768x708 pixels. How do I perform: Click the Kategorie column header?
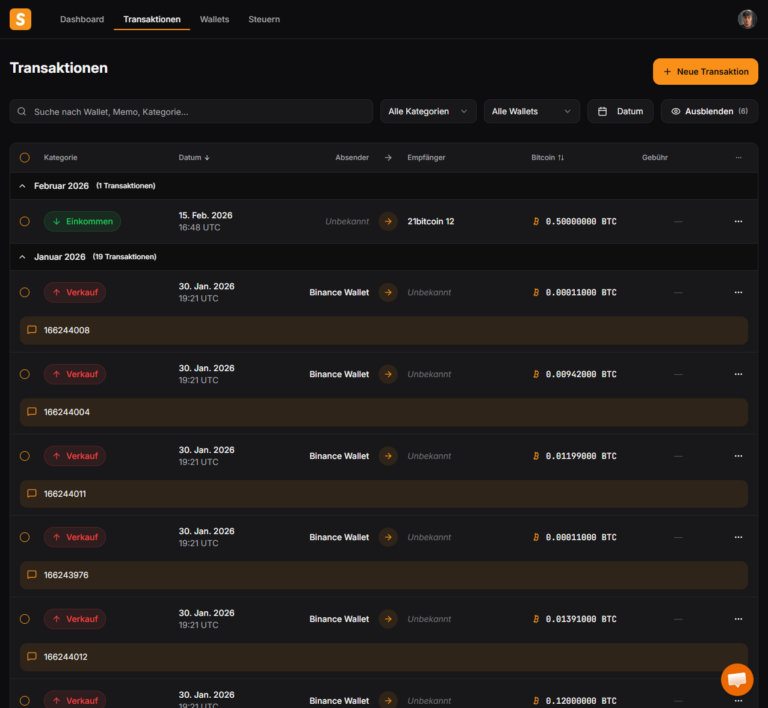point(60,158)
